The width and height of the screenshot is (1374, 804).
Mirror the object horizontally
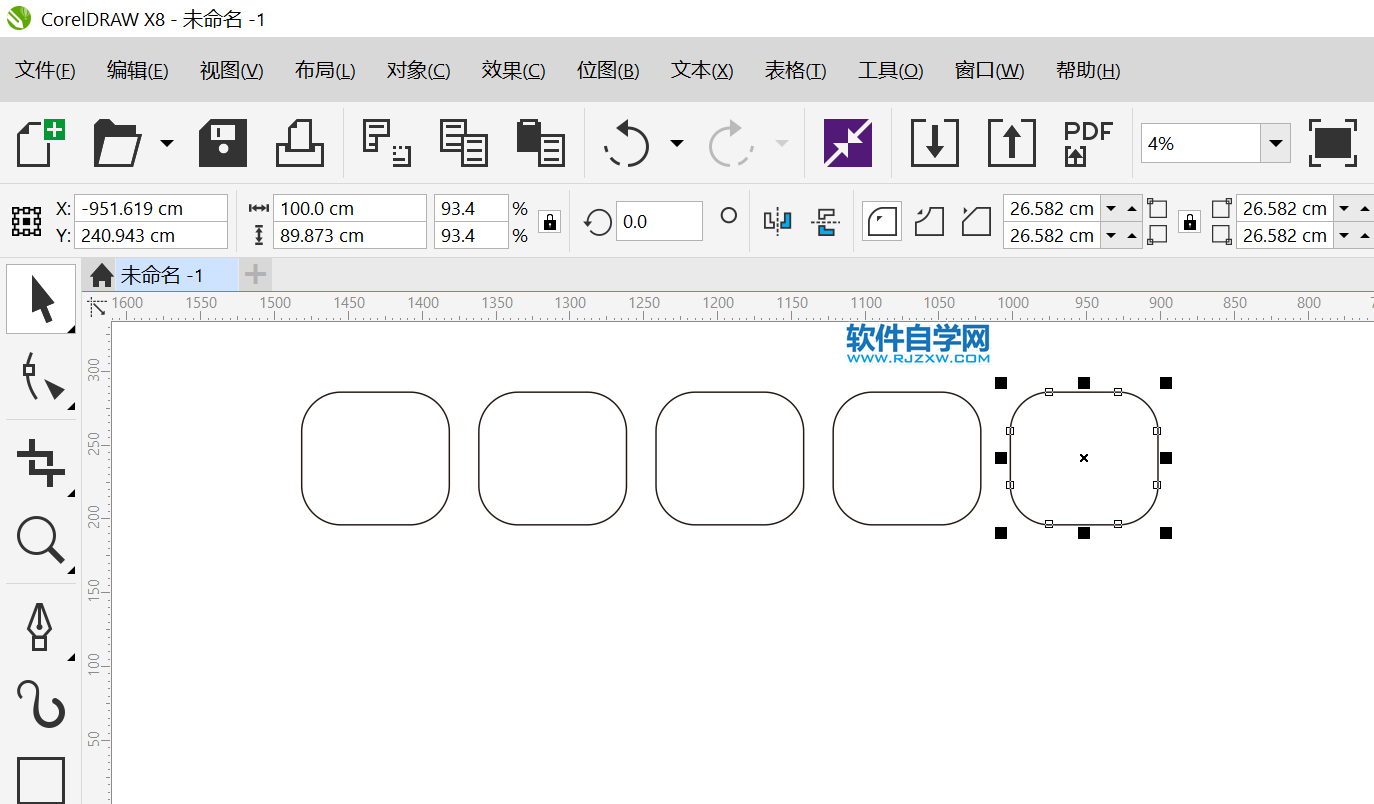coord(777,221)
